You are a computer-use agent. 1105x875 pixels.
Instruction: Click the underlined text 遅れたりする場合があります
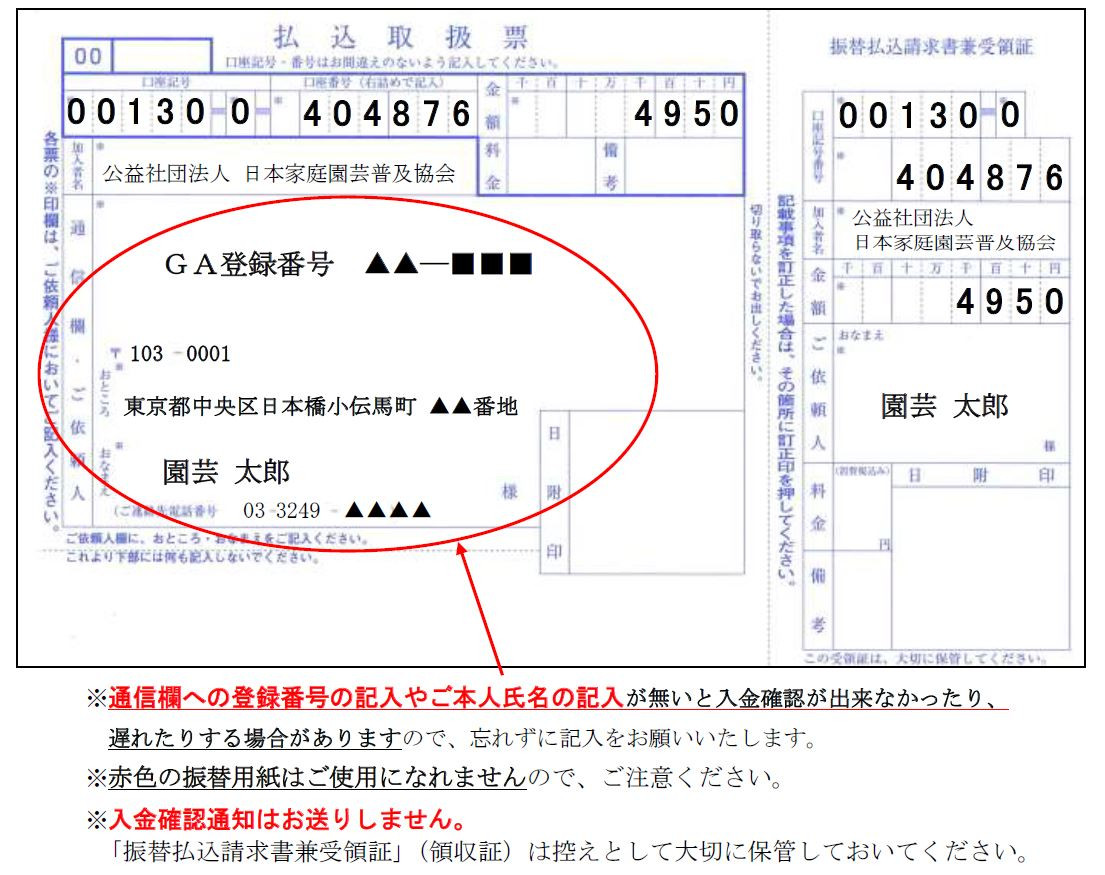click(x=255, y=738)
